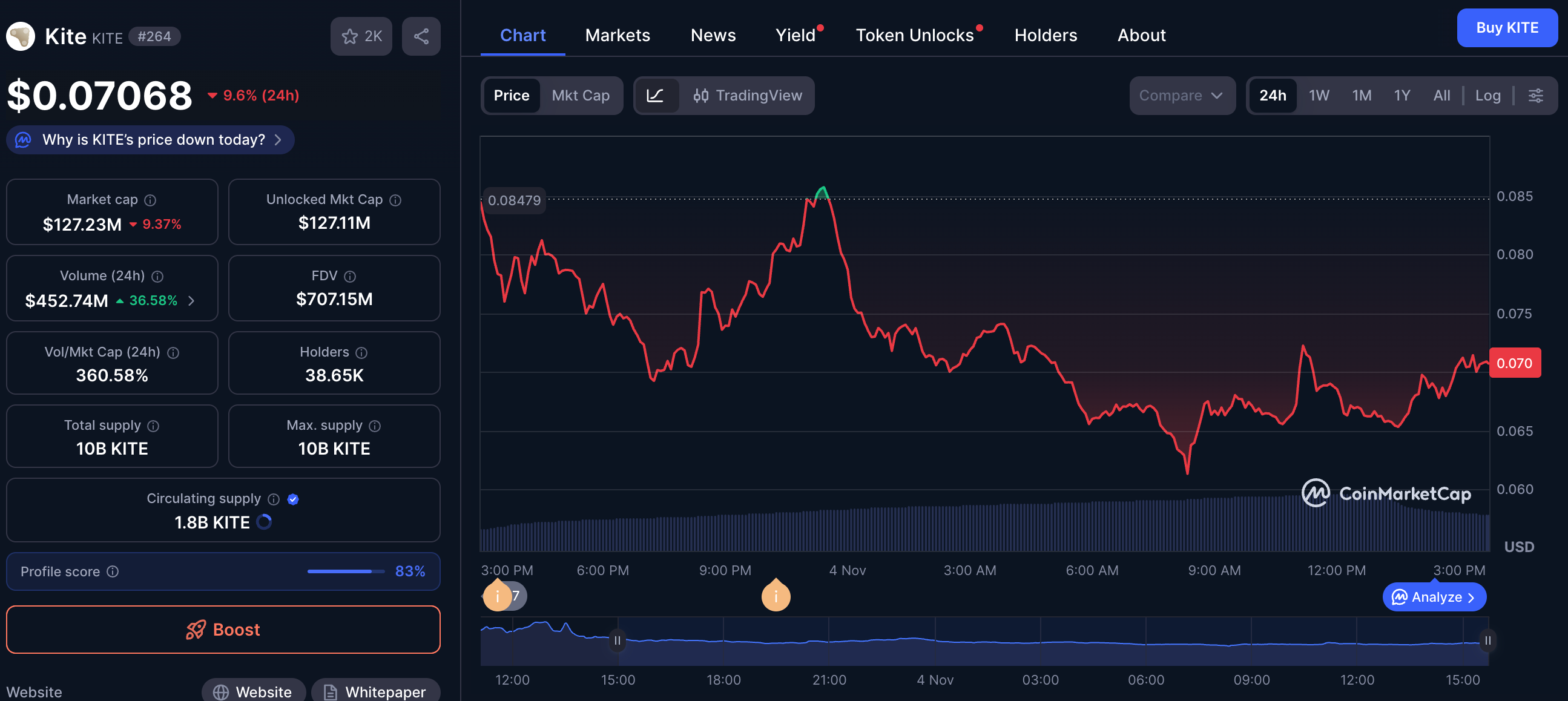Expand Volume (24h) details chevron
The width and height of the screenshot is (1568, 701).
click(x=191, y=301)
